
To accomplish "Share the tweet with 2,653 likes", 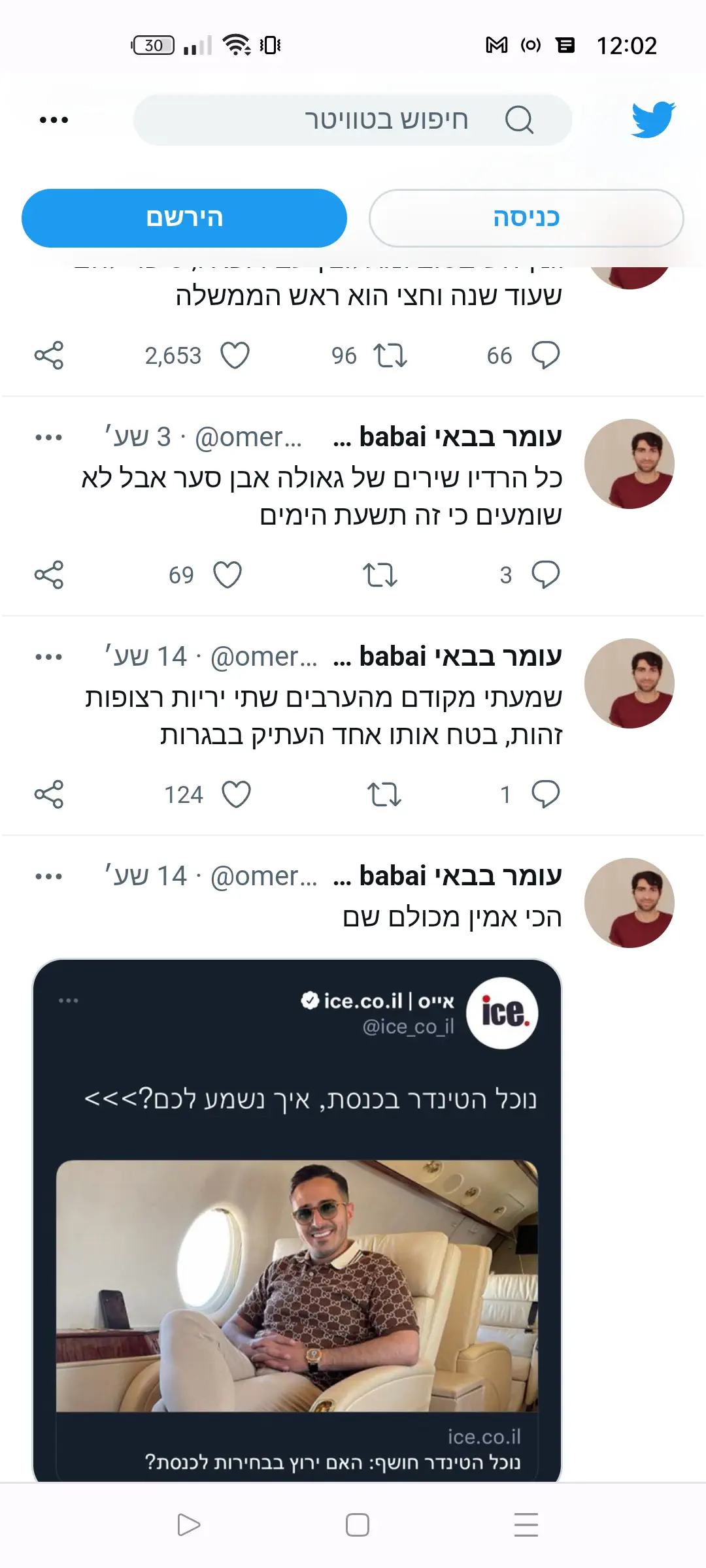I will click(x=49, y=355).
